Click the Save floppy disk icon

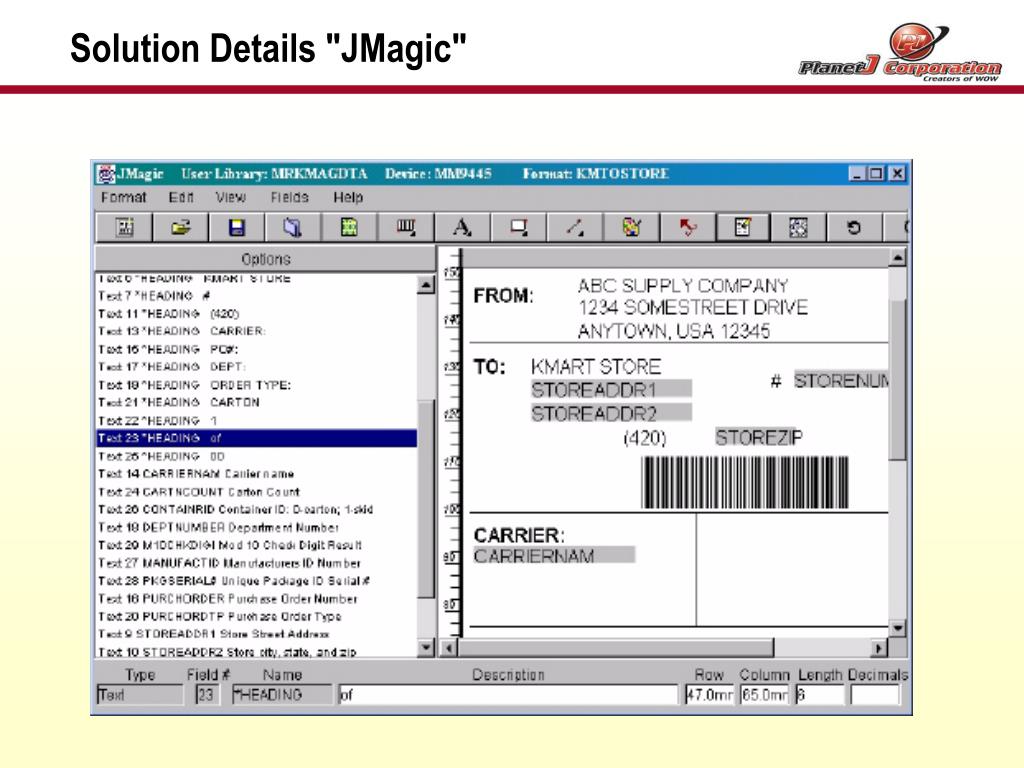click(x=236, y=227)
